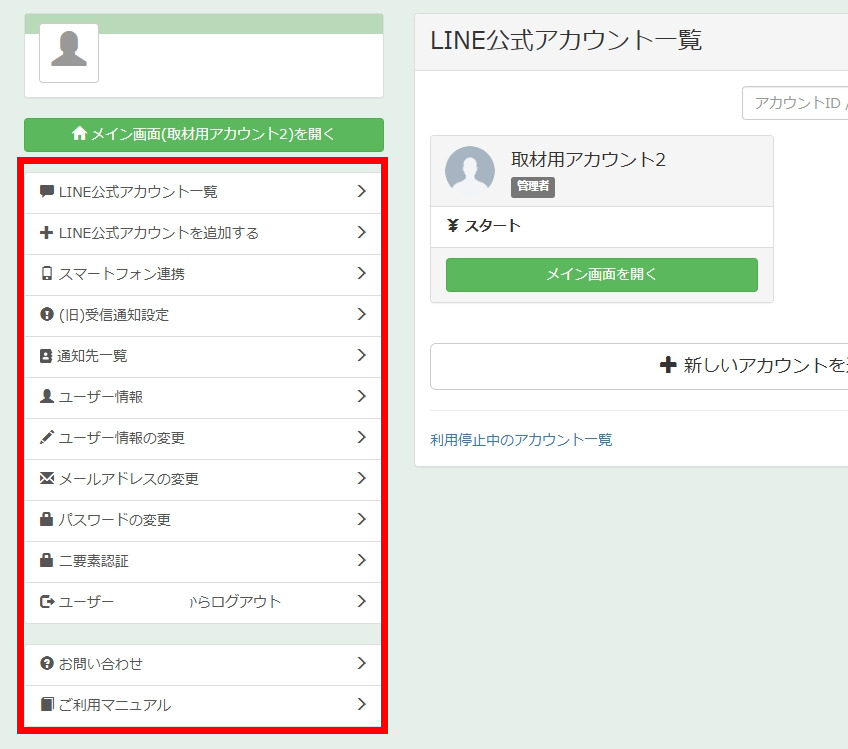Click the question mark icon for お問い合わせ

click(x=46, y=664)
